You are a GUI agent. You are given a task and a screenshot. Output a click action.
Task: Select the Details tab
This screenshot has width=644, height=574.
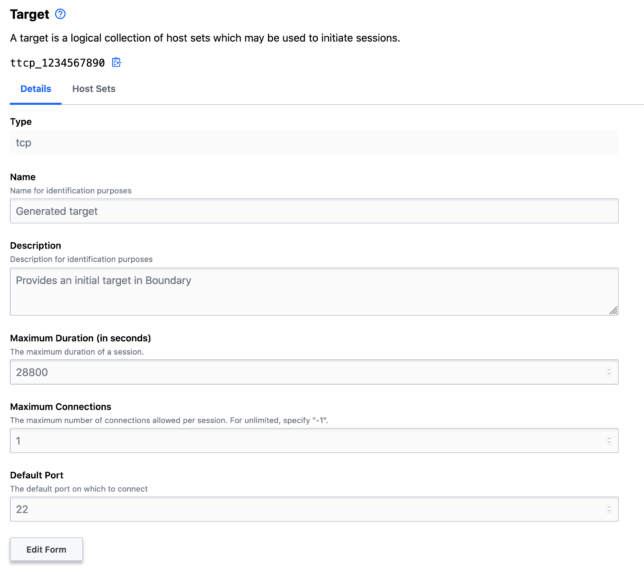(36, 89)
